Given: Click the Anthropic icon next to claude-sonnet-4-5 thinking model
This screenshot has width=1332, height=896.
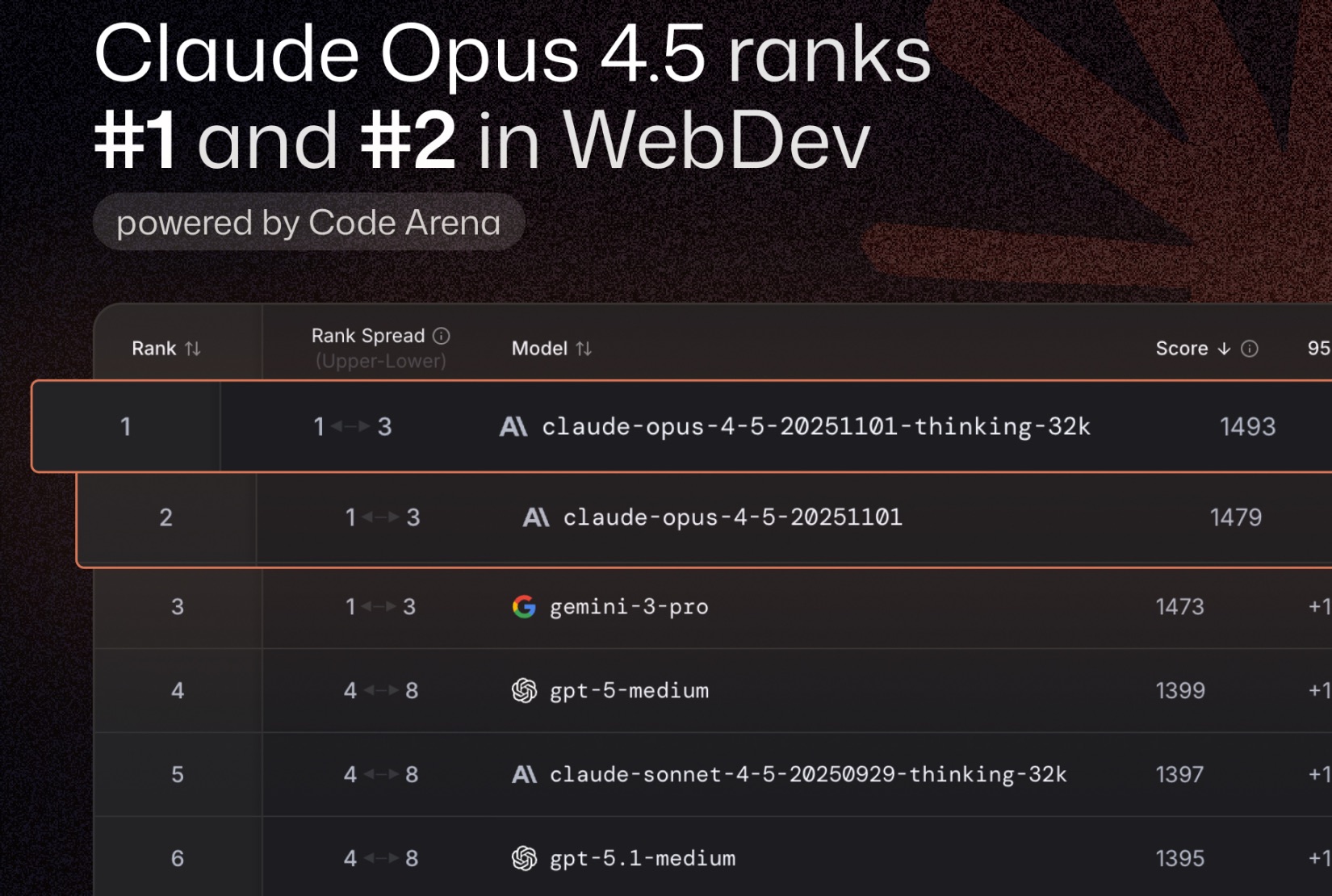Looking at the screenshot, I should coord(526,774).
